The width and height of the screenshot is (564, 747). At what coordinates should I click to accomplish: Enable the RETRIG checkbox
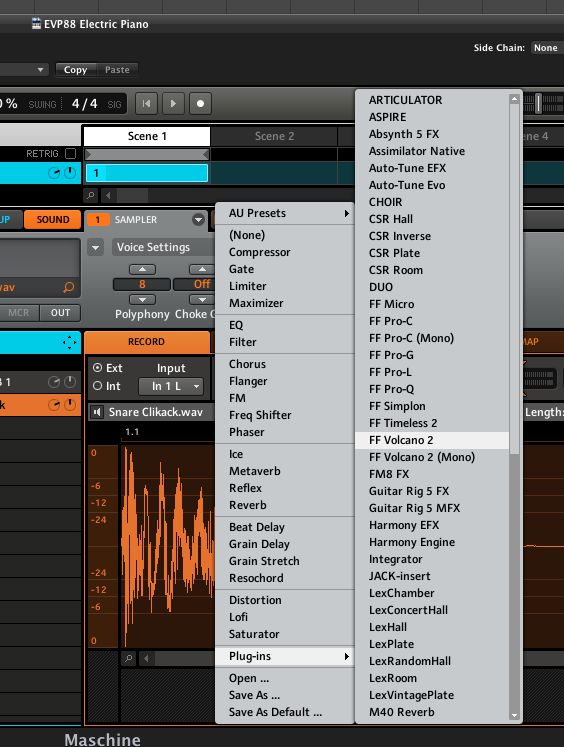click(x=70, y=153)
